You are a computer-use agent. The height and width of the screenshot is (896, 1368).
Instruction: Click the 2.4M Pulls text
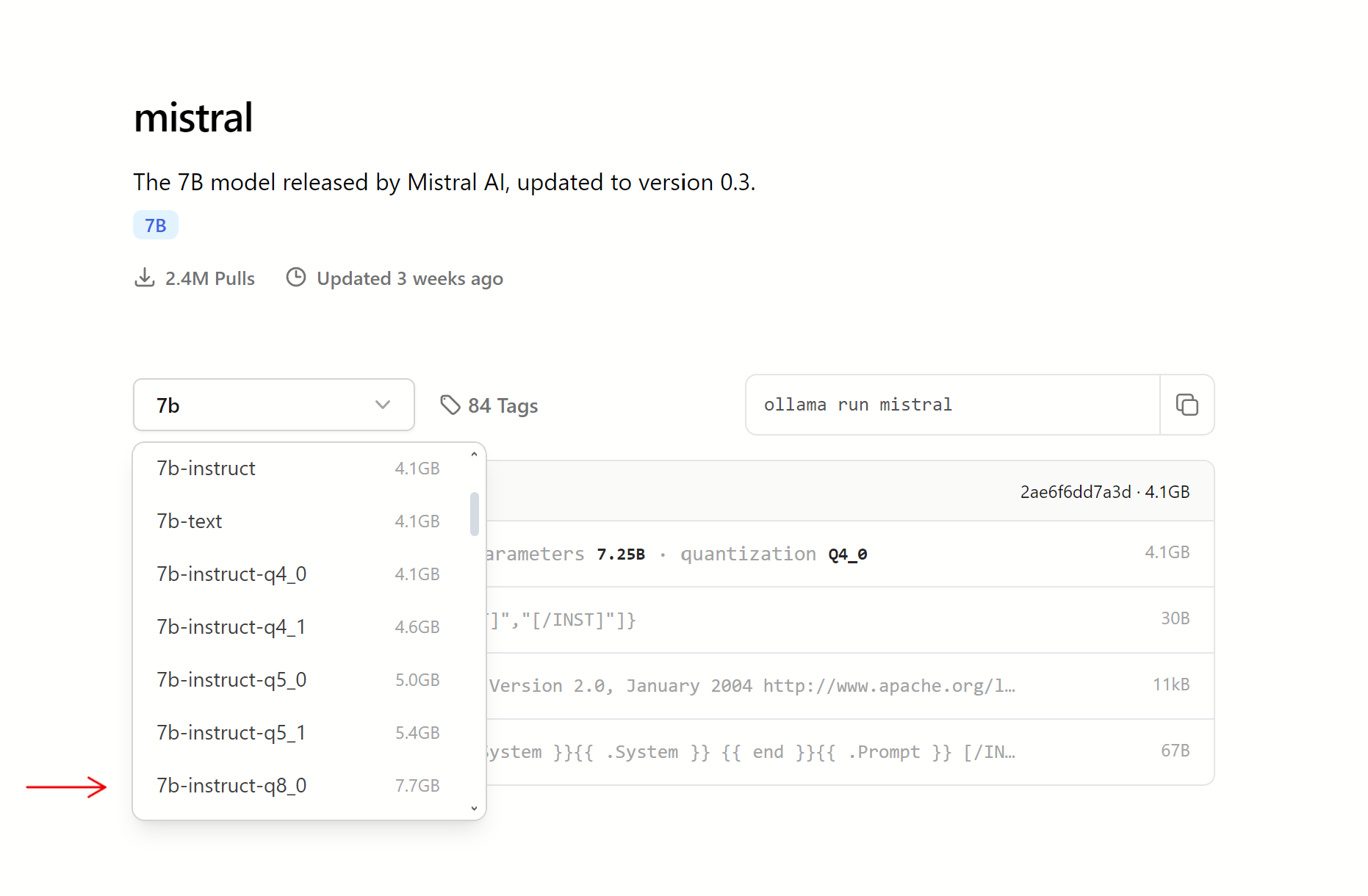tap(210, 278)
